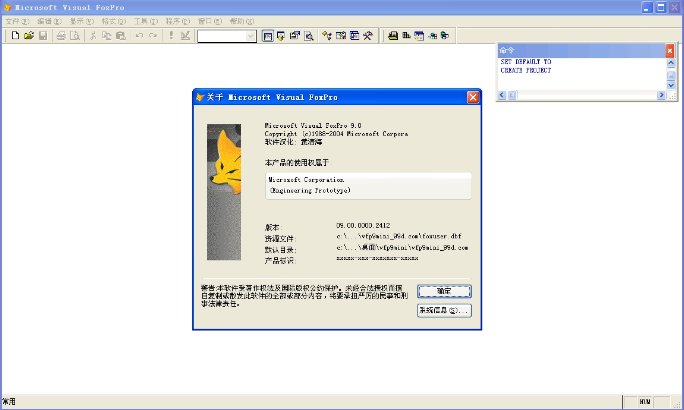Click the New file toolbar icon
Image resolution: width=684 pixels, height=410 pixels.
15,36
